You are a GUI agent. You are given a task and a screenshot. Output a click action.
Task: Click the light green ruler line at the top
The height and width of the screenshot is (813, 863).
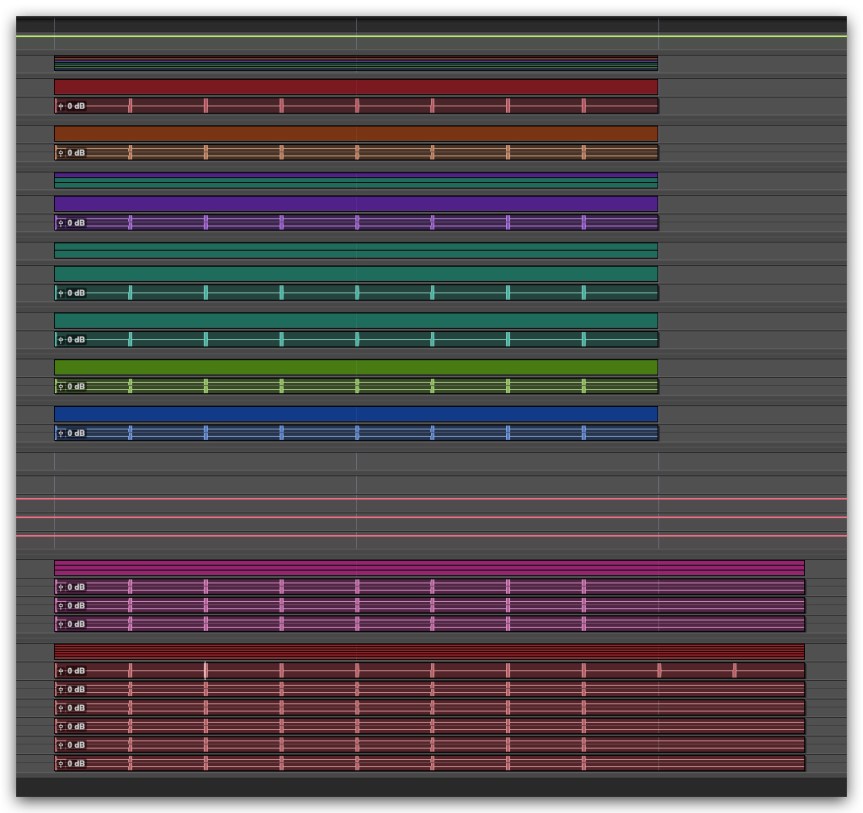430,36
